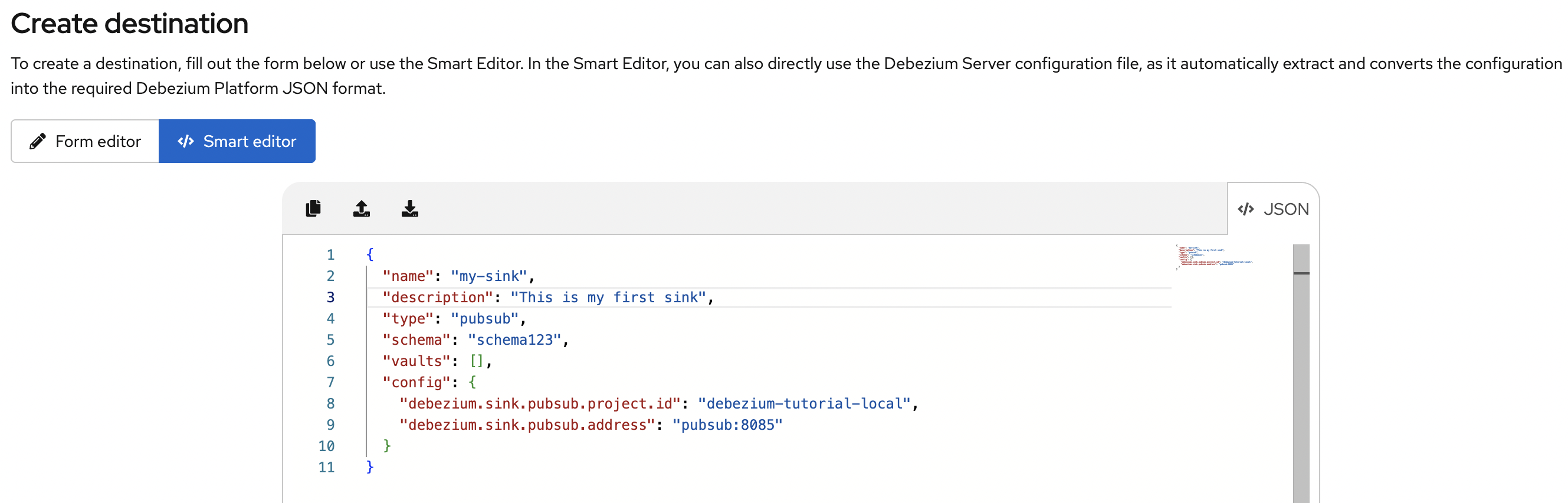
Task: Click the "pubsub" type value
Action: 484,319
